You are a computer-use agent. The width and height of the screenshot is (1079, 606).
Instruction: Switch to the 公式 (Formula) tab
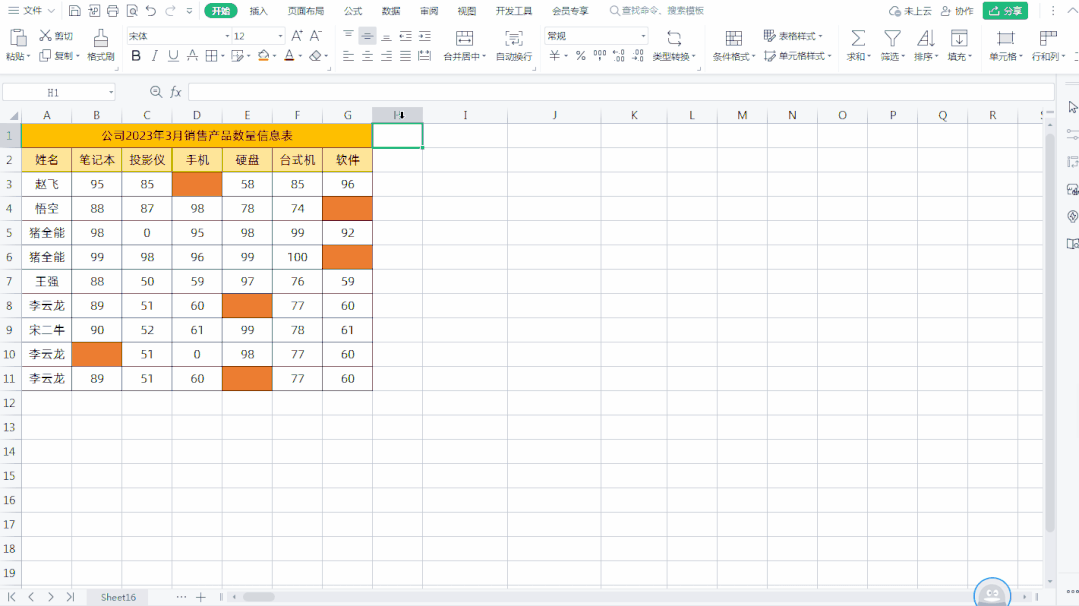(353, 11)
